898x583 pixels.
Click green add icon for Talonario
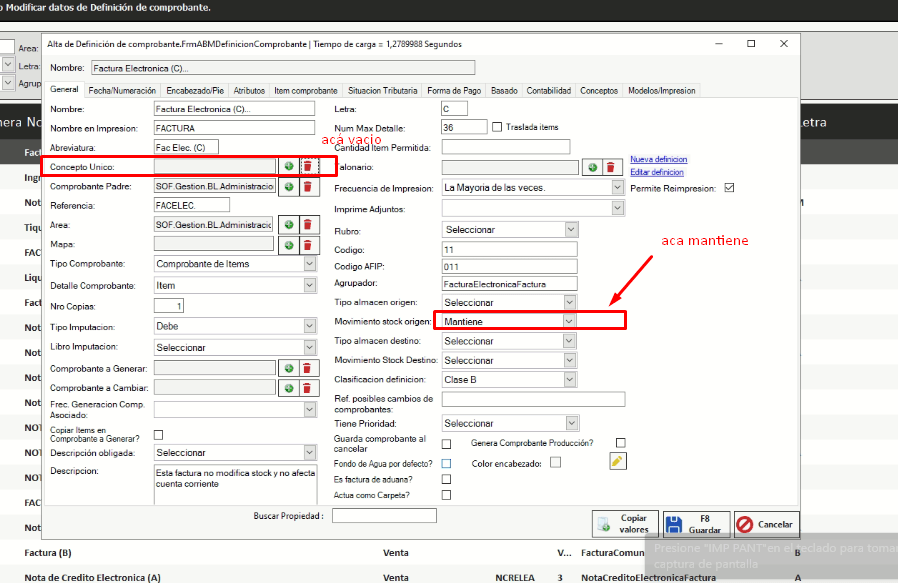(591, 168)
